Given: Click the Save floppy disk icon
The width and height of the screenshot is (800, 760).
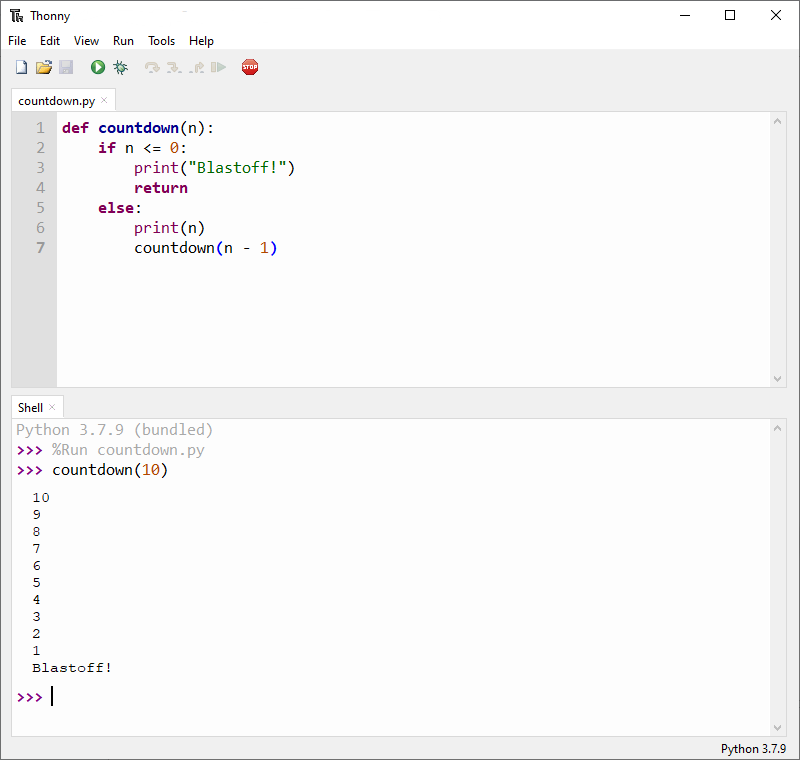Looking at the screenshot, I should tap(66, 67).
